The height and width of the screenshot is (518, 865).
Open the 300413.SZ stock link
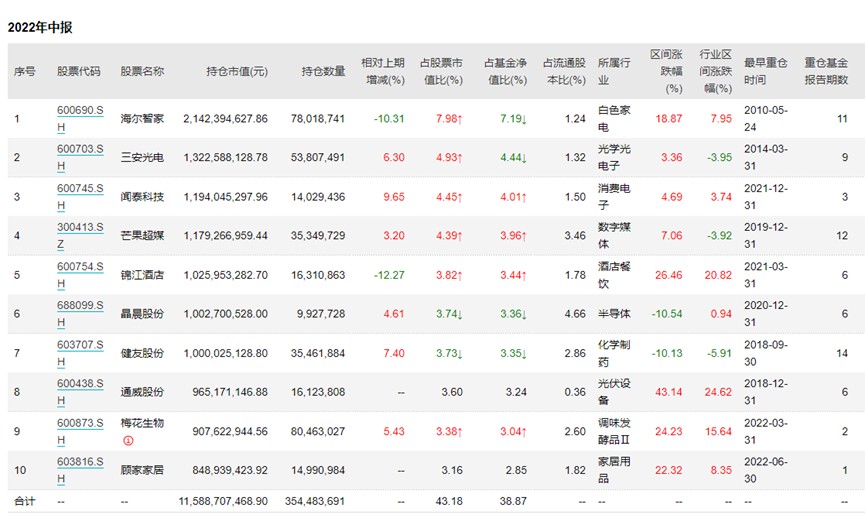point(79,235)
